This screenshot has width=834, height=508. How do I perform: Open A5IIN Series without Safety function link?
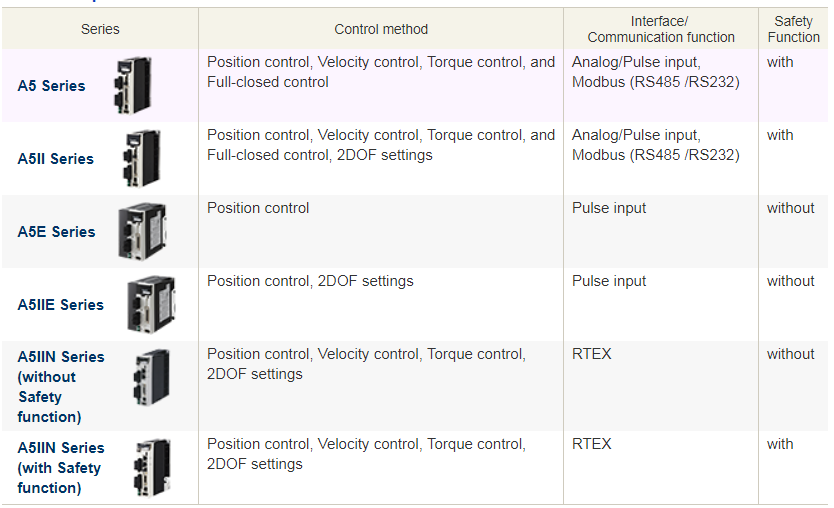[61, 386]
